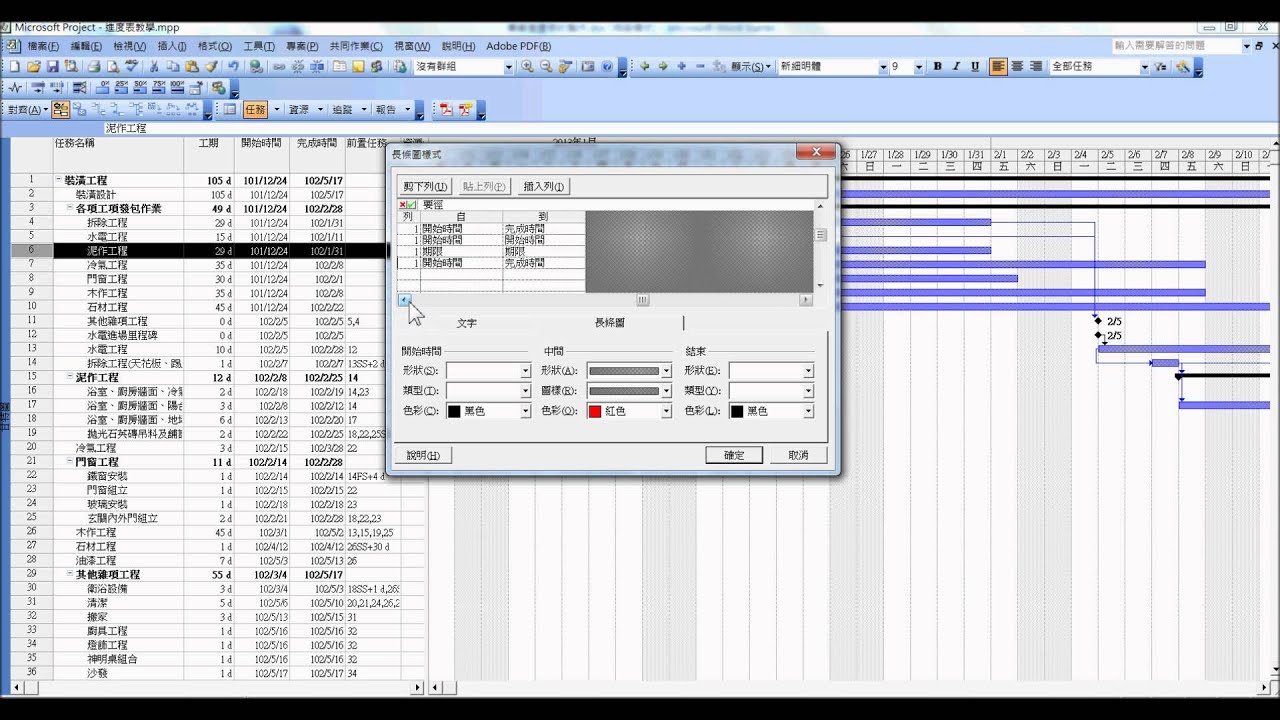
Task: Switch to the 長條圖 tab
Action: pos(610,323)
